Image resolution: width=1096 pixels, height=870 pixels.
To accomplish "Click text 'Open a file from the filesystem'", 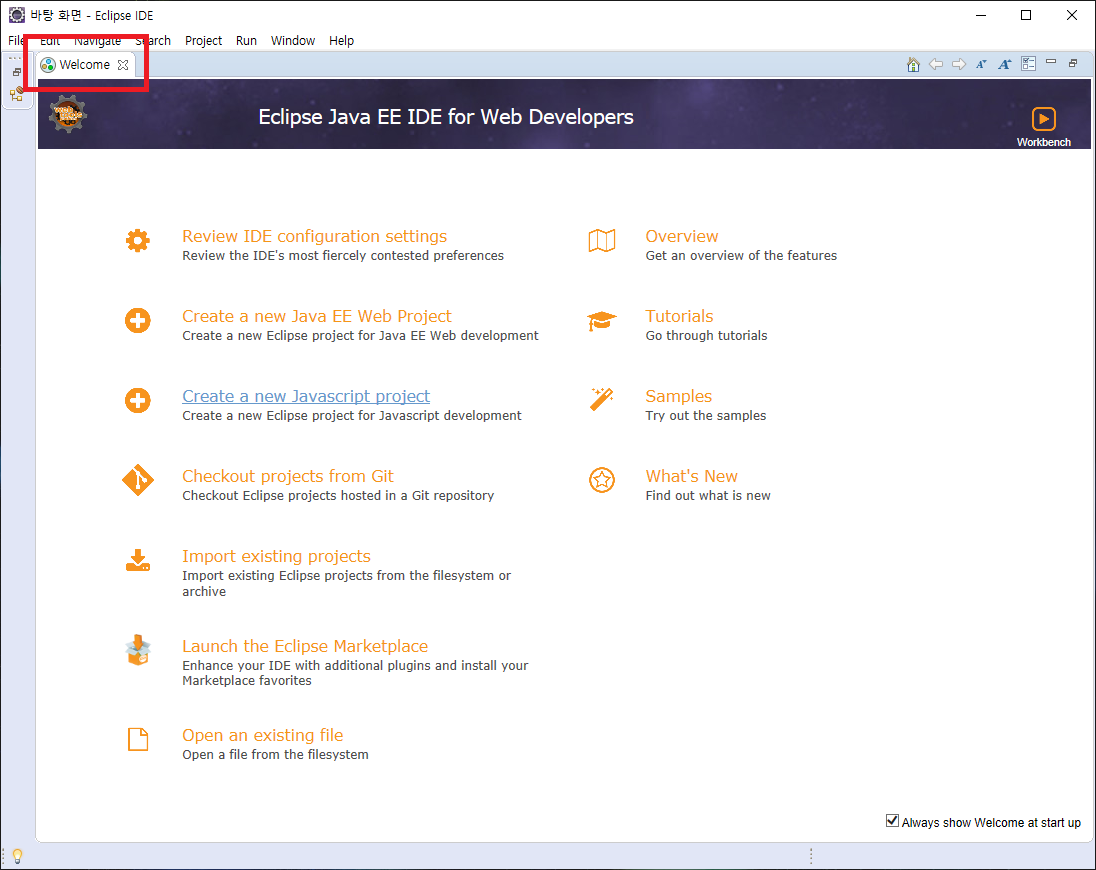I will pyautogui.click(x=275, y=755).
